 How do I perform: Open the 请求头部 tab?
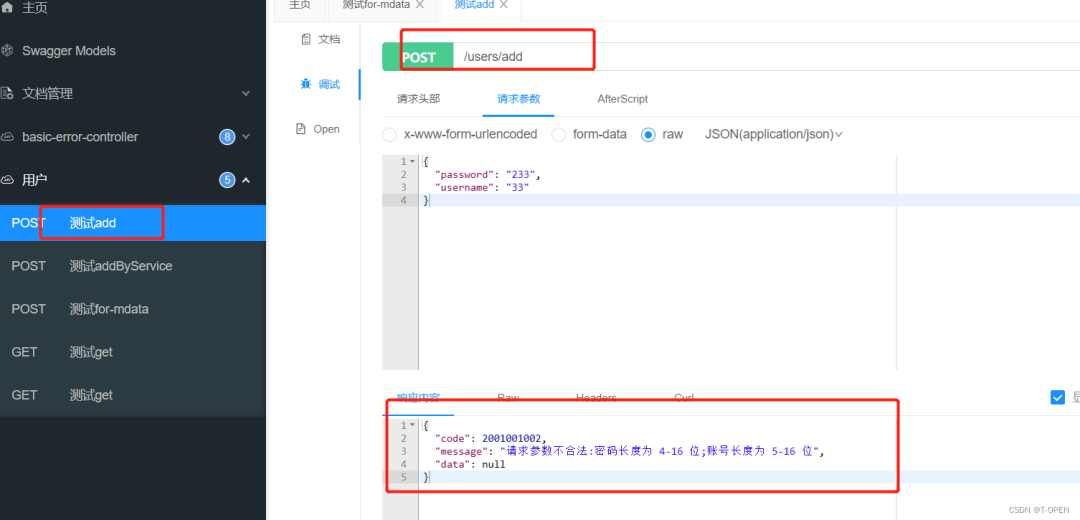[x=418, y=99]
